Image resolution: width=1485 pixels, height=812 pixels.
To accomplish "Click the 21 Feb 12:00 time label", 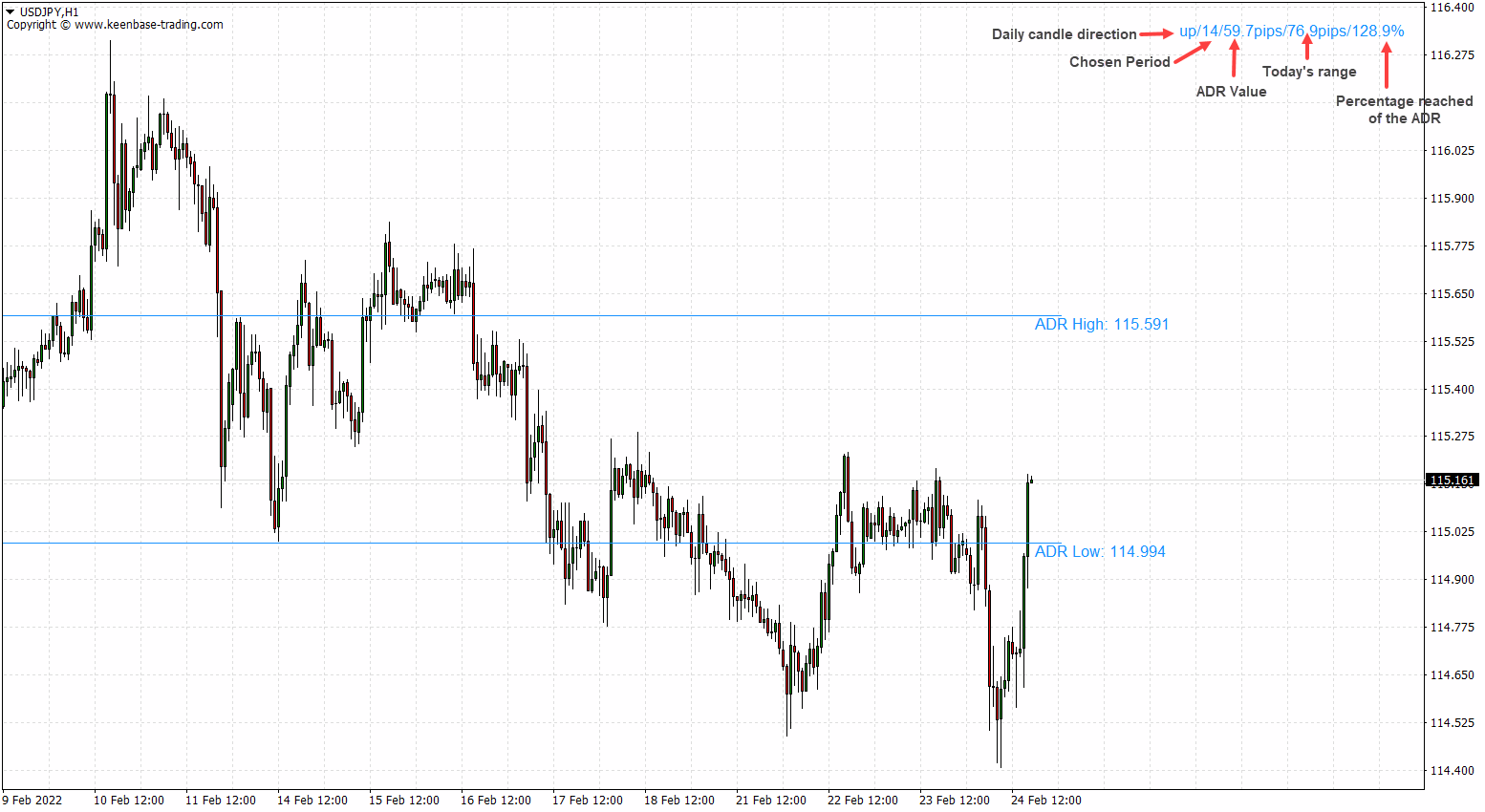I will [x=771, y=801].
